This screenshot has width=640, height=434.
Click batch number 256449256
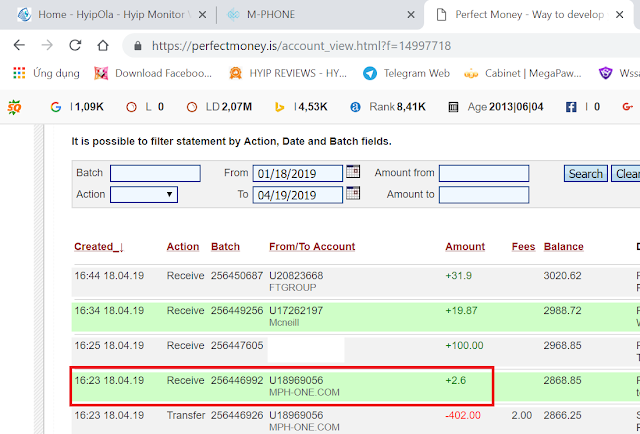pos(237,311)
